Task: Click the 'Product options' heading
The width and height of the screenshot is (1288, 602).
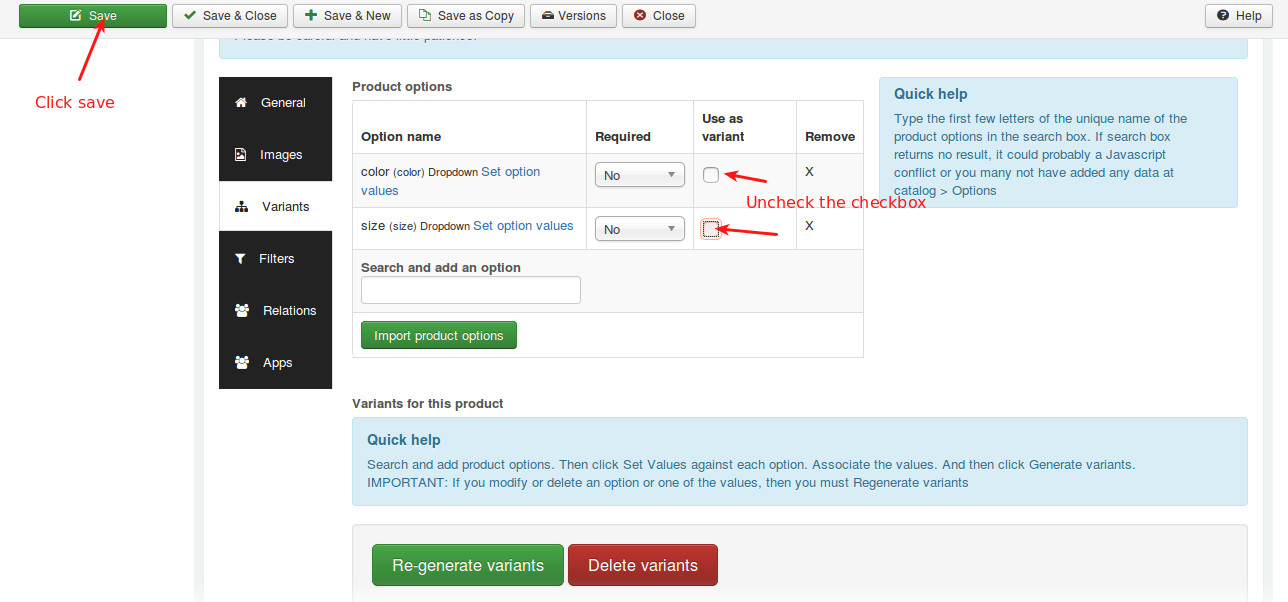Action: click(402, 87)
